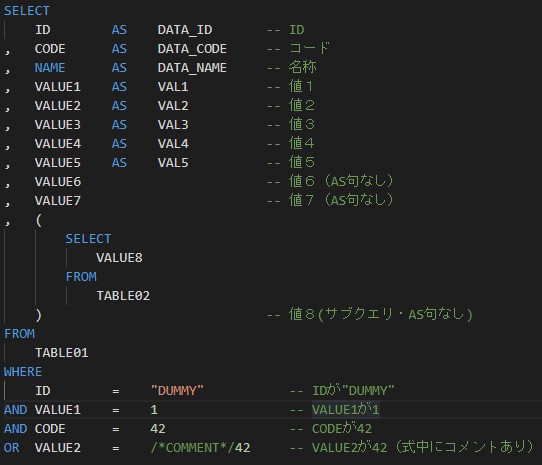Click the OR keyword before VALUE2
This screenshot has width=542, height=465.
click(12, 448)
